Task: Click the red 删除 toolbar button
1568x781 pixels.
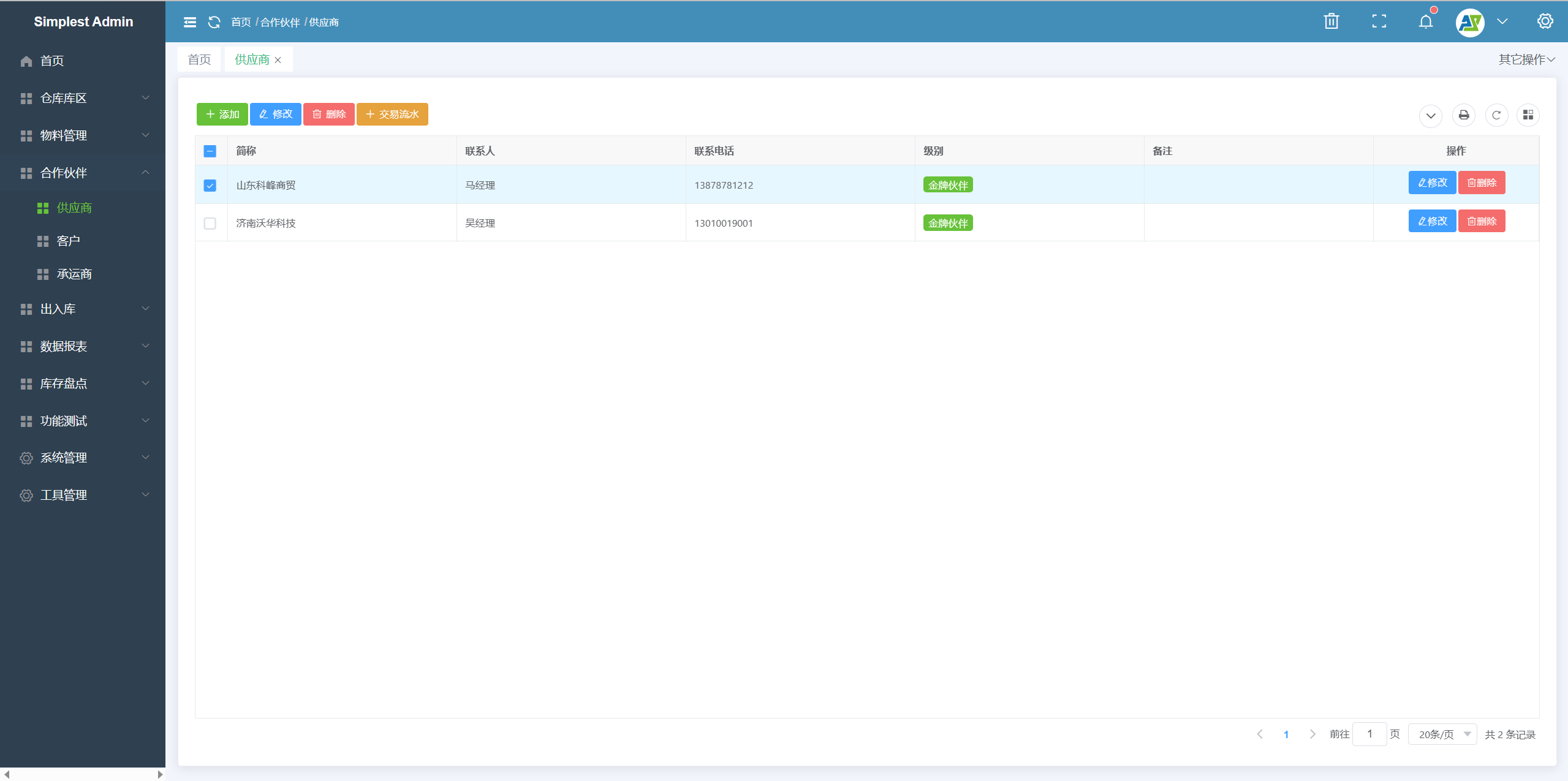Action: (328, 115)
